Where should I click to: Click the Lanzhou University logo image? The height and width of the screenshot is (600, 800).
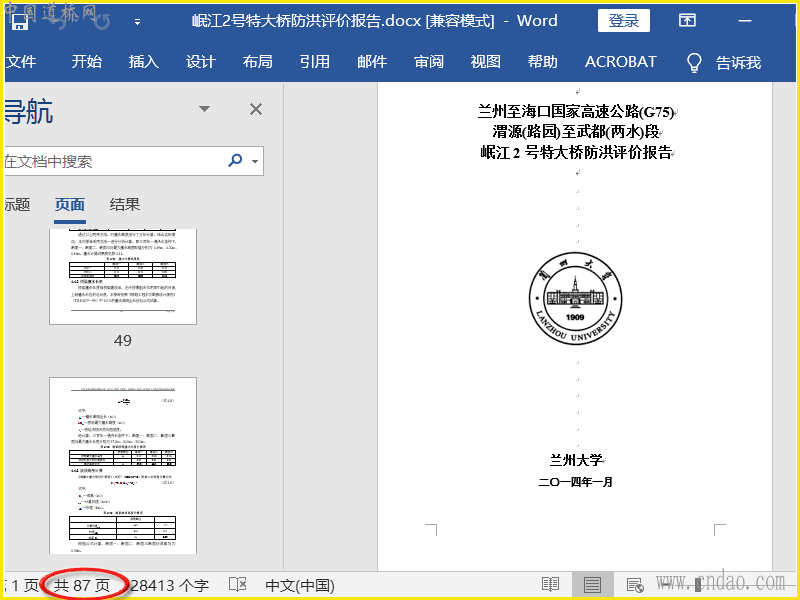(x=575, y=298)
